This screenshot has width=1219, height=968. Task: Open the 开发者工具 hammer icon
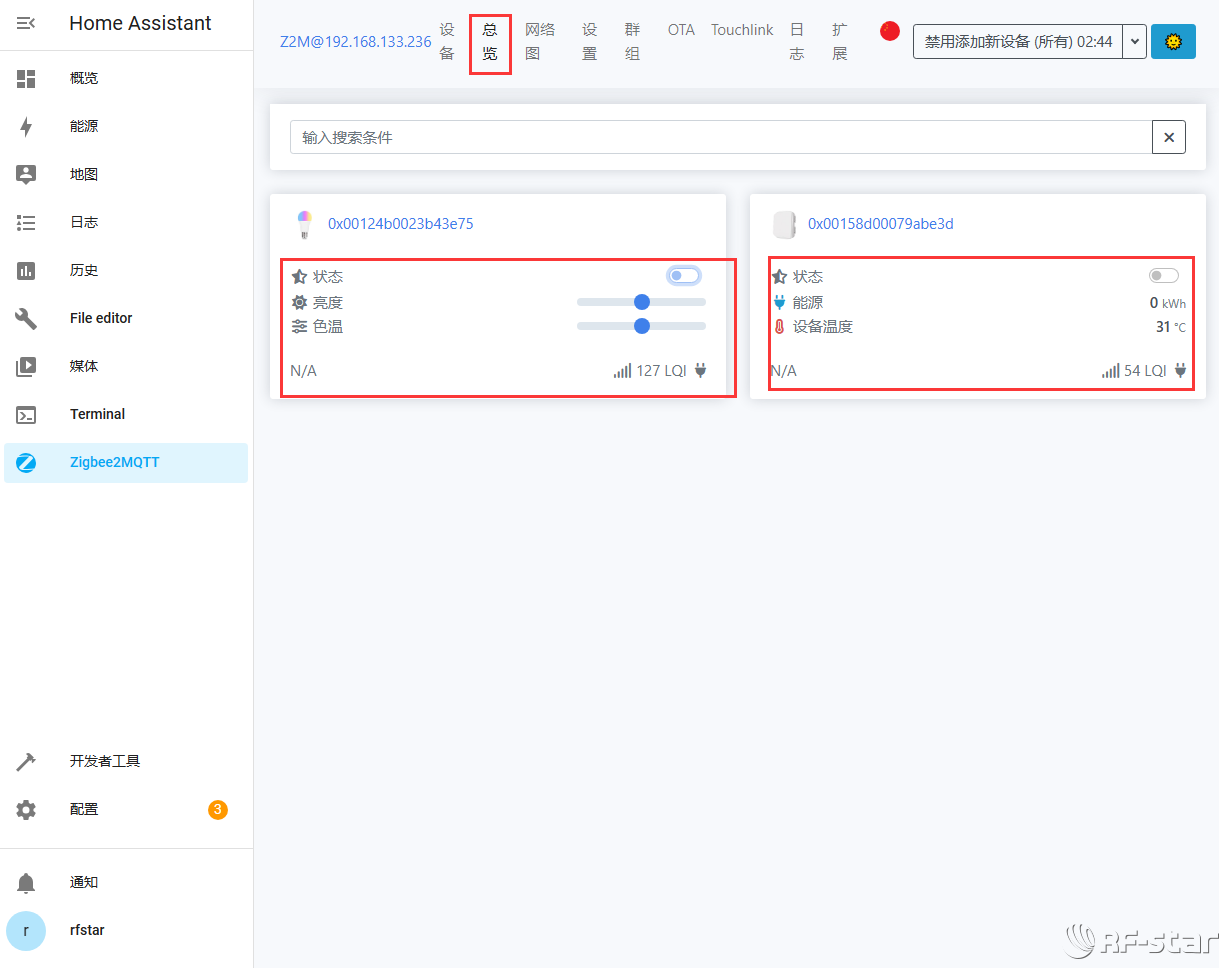[26, 762]
